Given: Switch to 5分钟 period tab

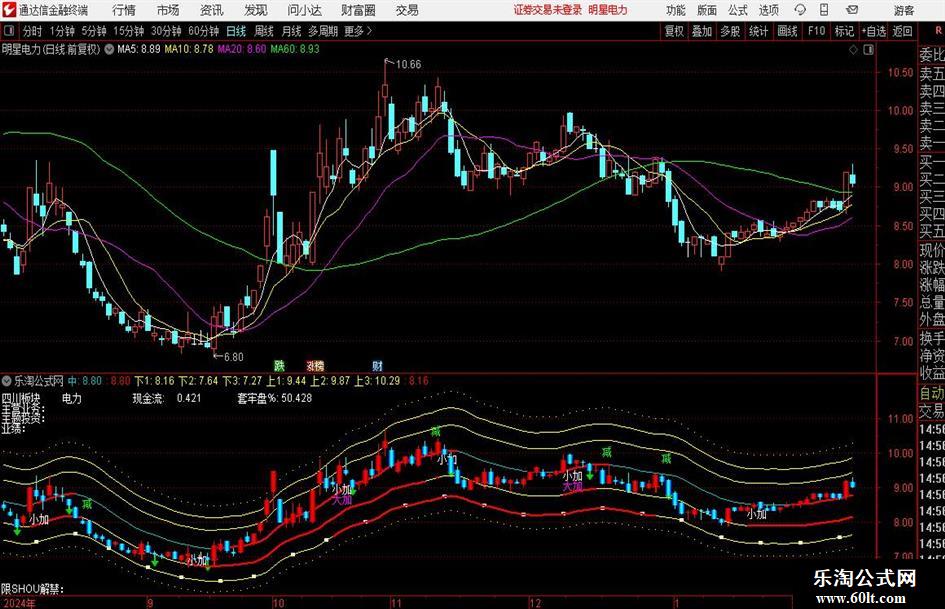Looking at the screenshot, I should 94,31.
